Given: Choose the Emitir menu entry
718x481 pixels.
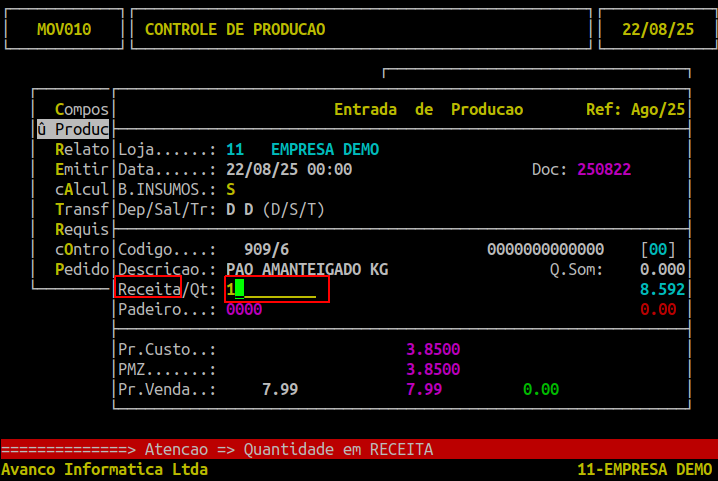Looking at the screenshot, I should click(82, 169).
